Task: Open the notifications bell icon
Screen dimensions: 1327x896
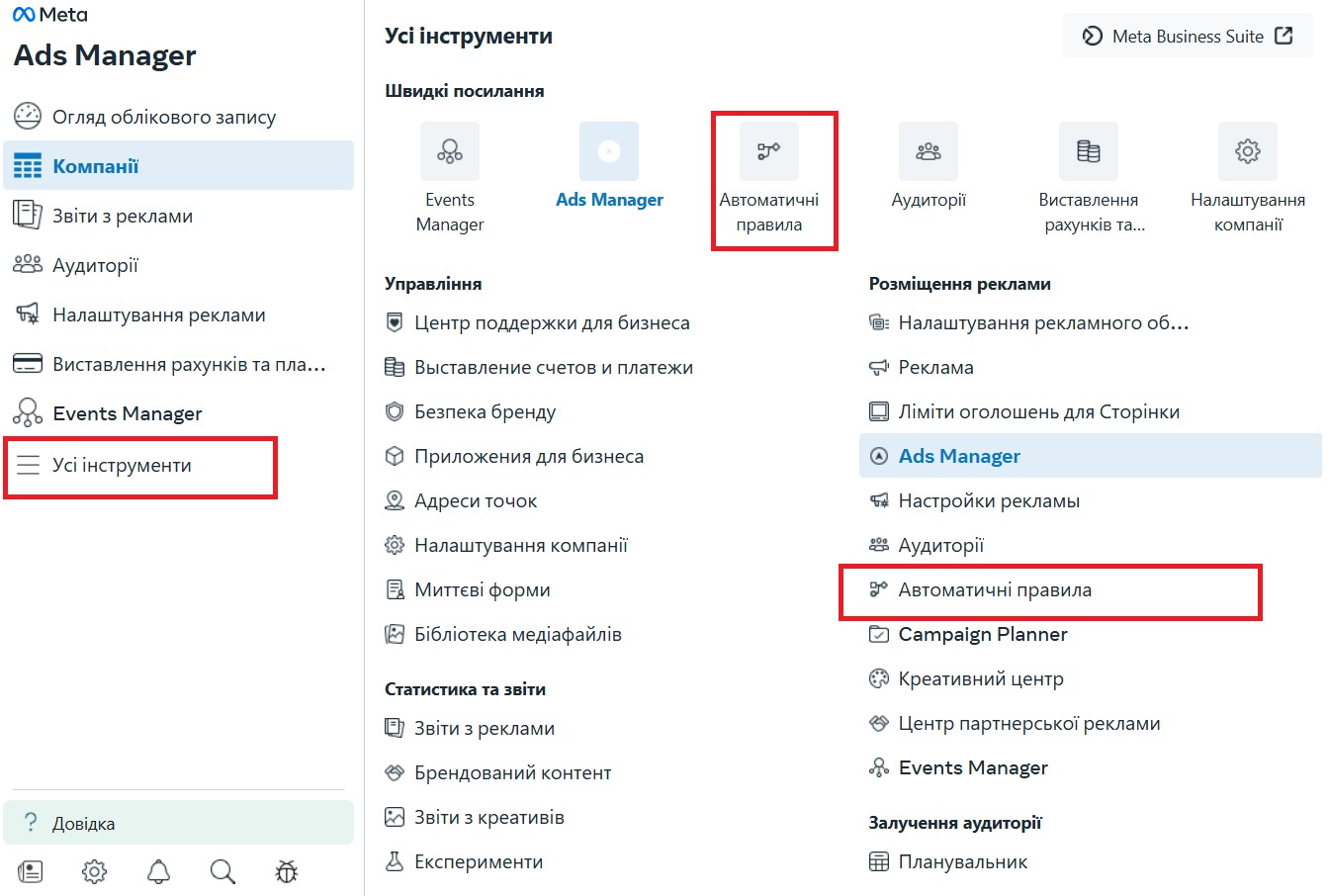Action: (x=158, y=871)
